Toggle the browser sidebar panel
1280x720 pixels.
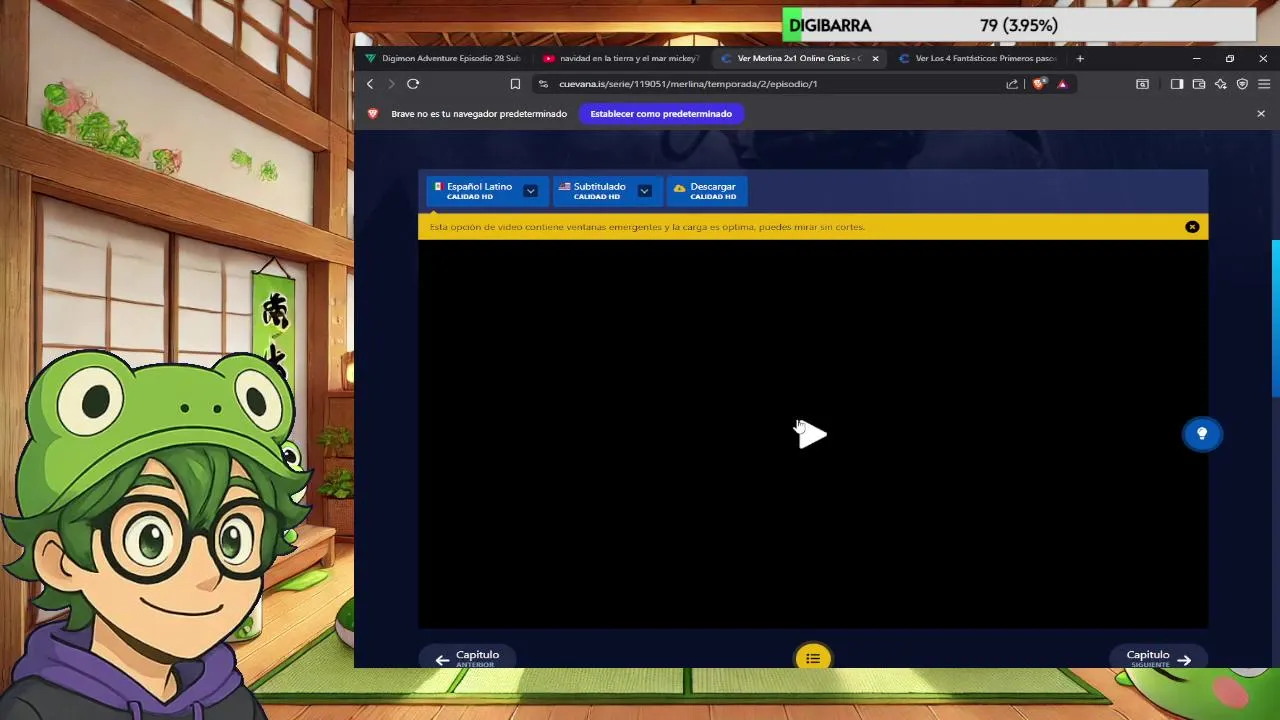pos(1177,84)
